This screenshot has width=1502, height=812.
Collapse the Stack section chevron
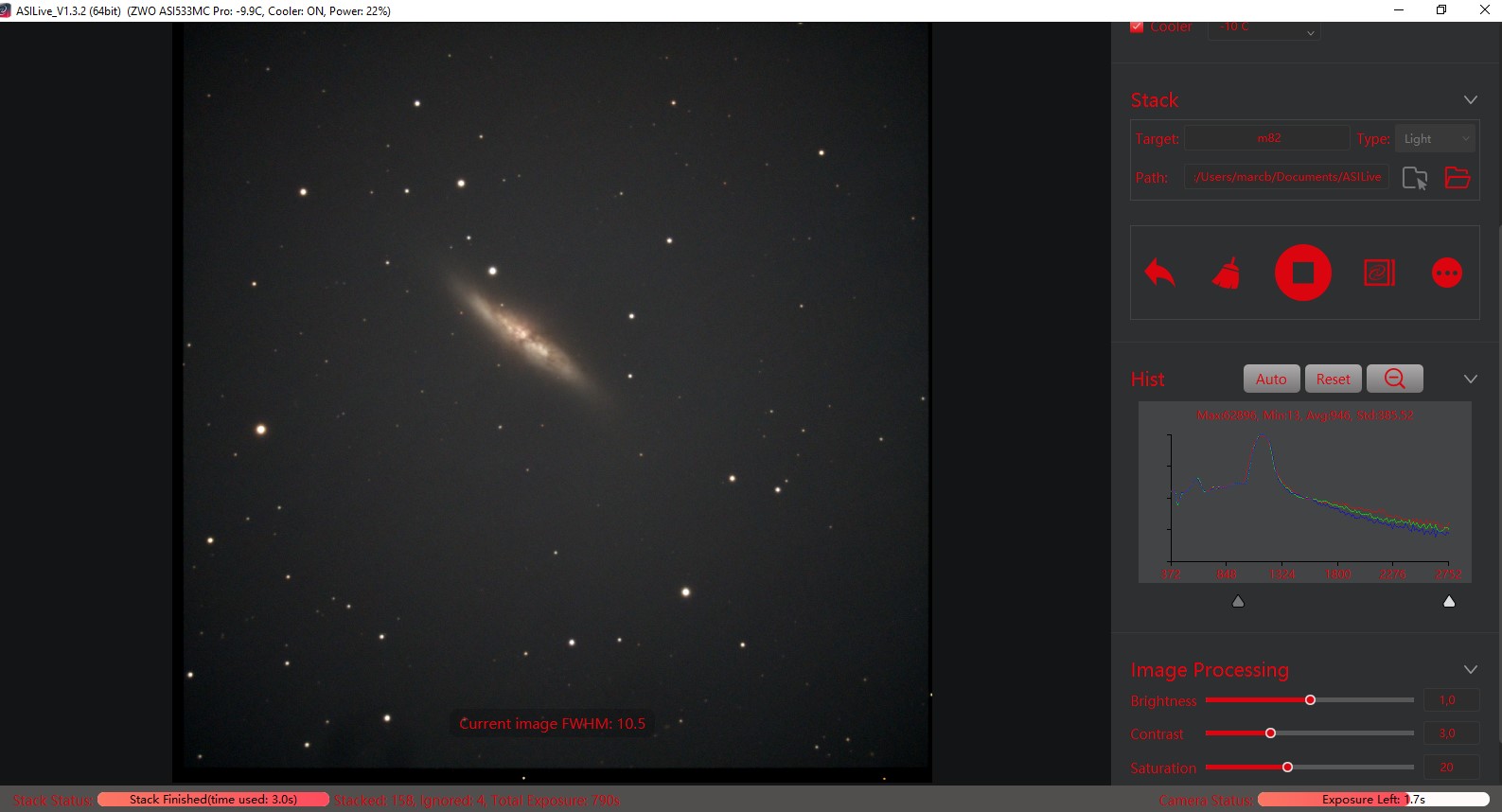pos(1471,100)
